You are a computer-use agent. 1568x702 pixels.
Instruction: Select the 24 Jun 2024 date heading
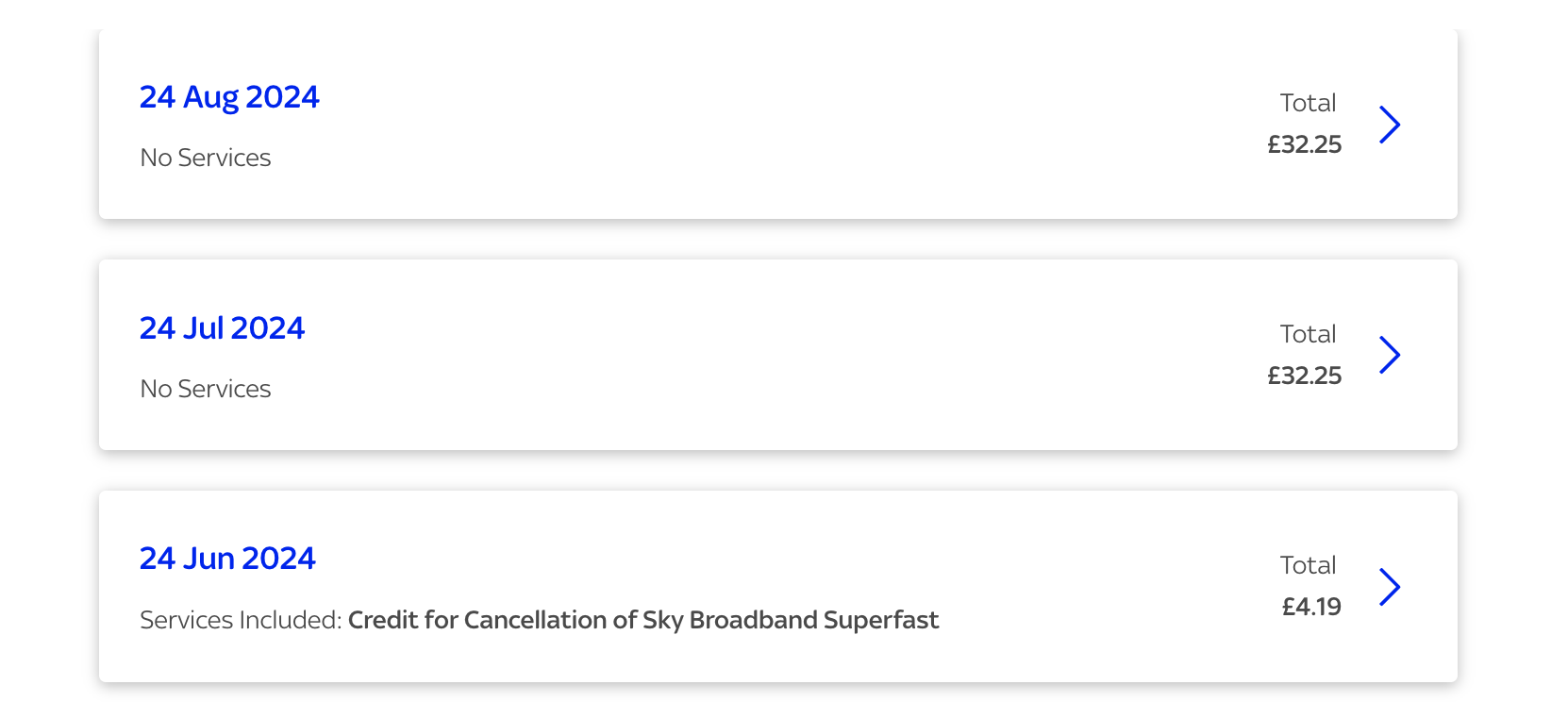click(227, 559)
